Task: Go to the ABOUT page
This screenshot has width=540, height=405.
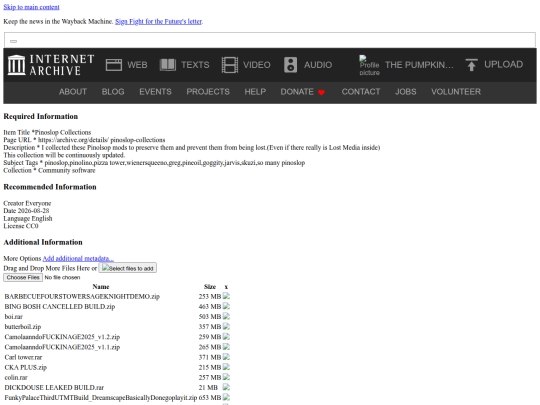Action: point(73,92)
